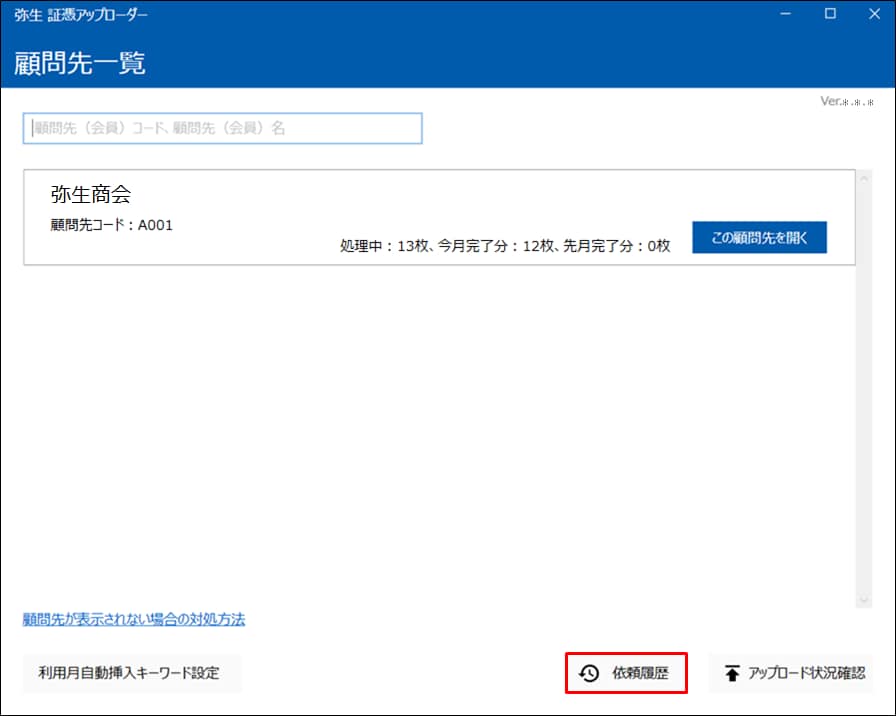896x716 pixels.
Task: Click the 弥生 証憑アップローダー title bar text
Action: 80,14
